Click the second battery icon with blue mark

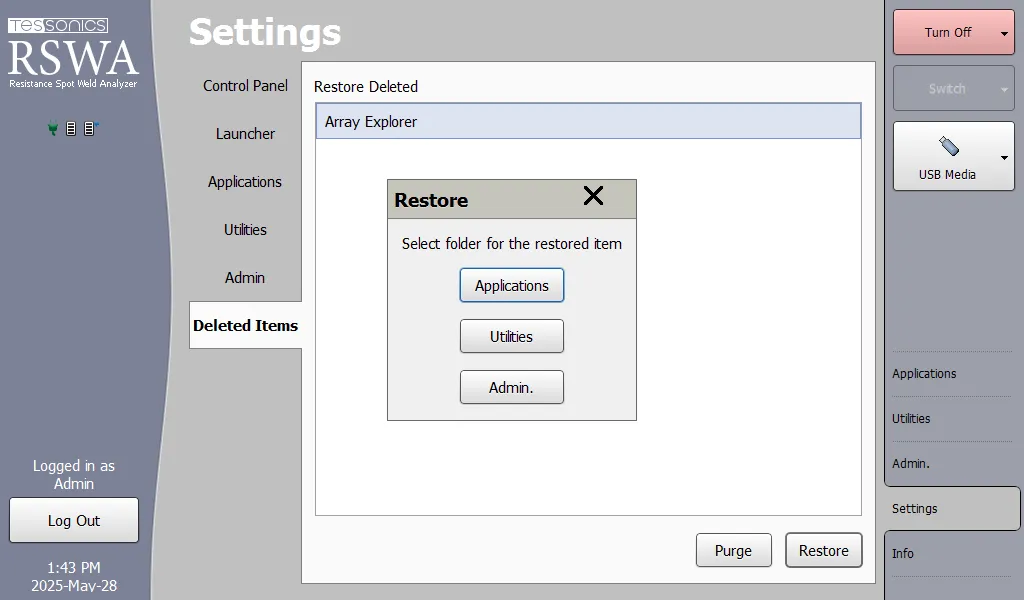click(89, 129)
